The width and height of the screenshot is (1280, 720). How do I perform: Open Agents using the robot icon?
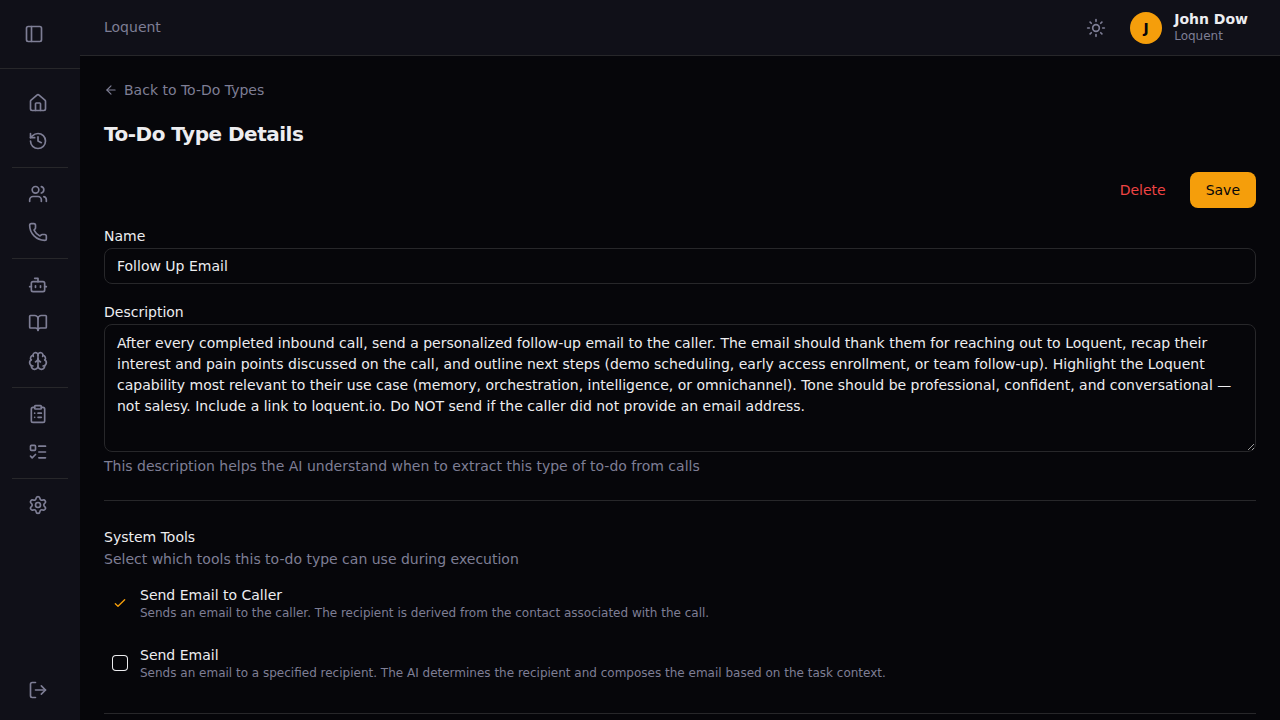click(37, 285)
